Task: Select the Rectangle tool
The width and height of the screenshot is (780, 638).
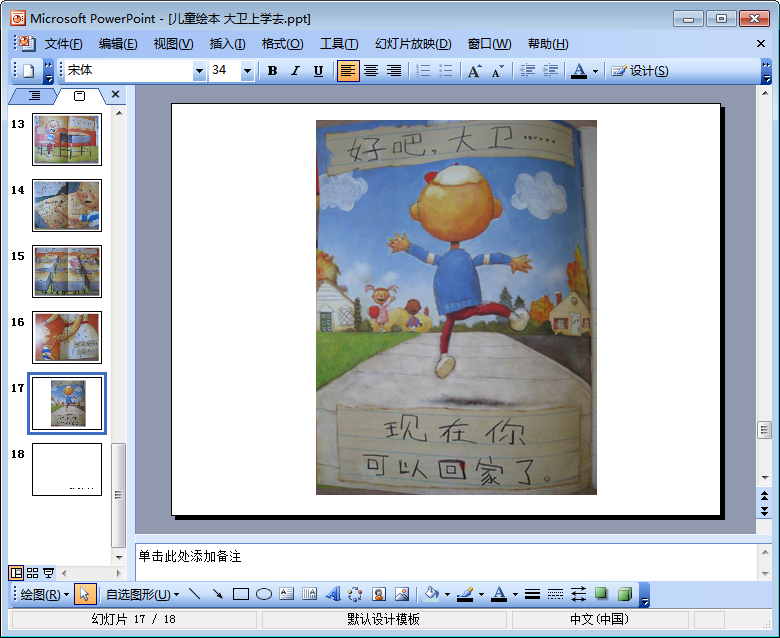Action: [x=241, y=594]
